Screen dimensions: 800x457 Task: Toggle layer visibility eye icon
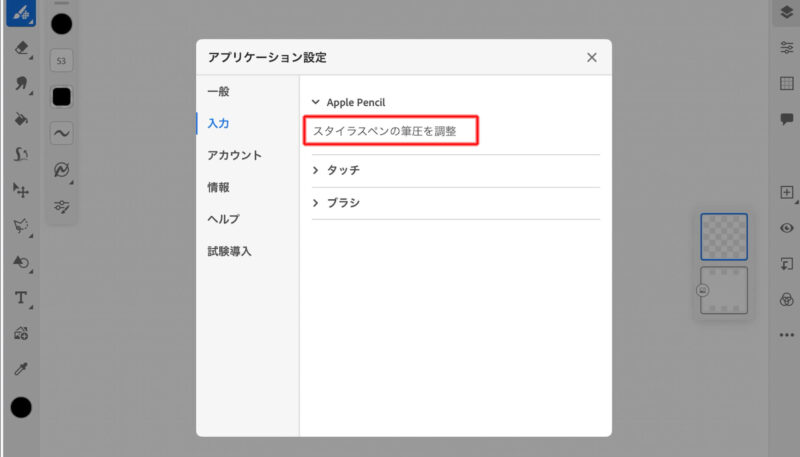(787, 228)
